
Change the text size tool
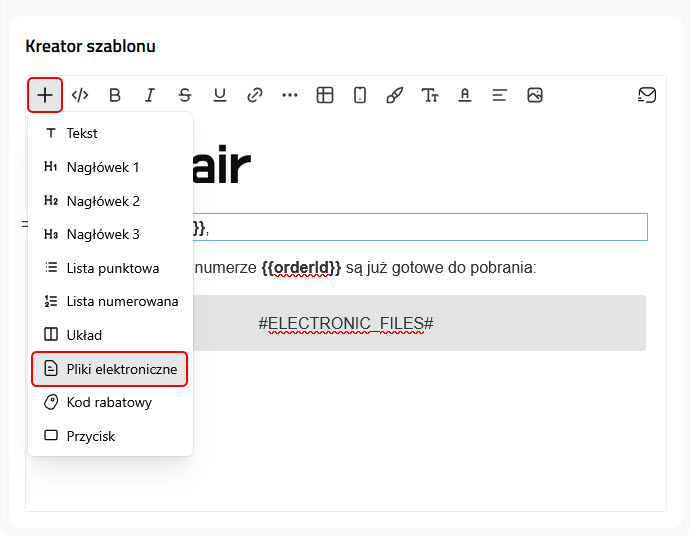tap(430, 95)
